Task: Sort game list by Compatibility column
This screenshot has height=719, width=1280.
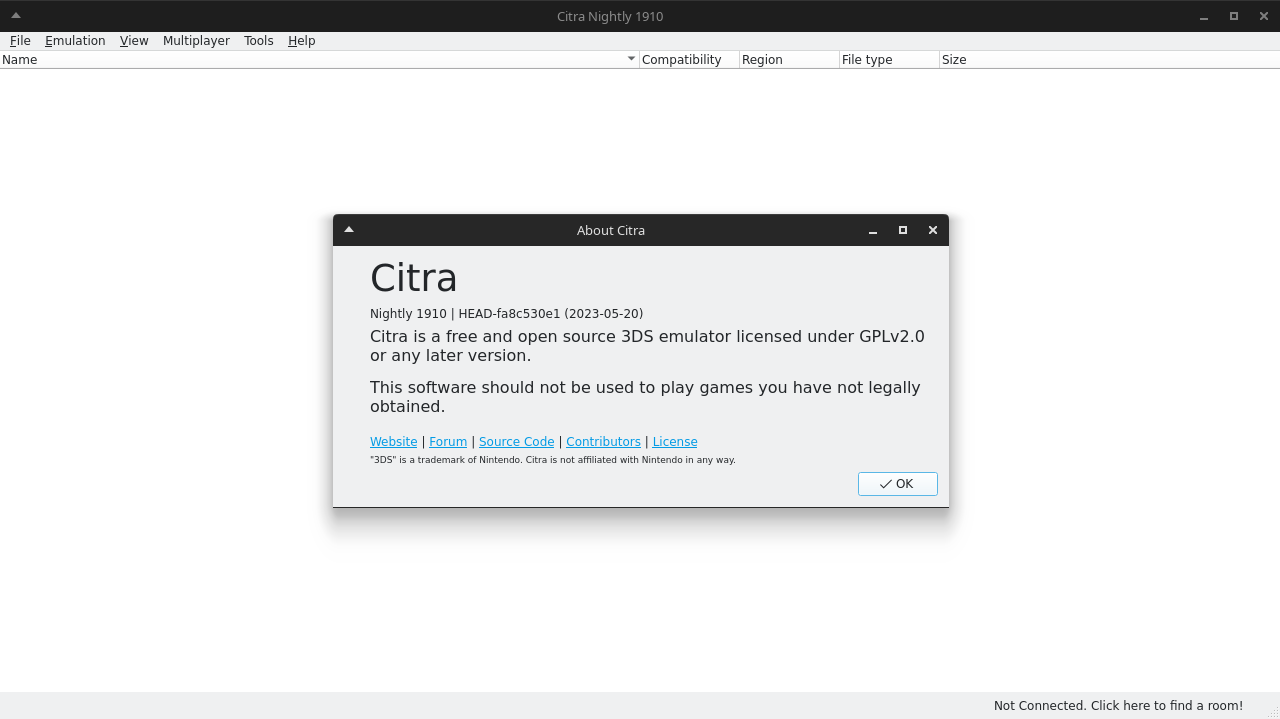Action: point(689,60)
